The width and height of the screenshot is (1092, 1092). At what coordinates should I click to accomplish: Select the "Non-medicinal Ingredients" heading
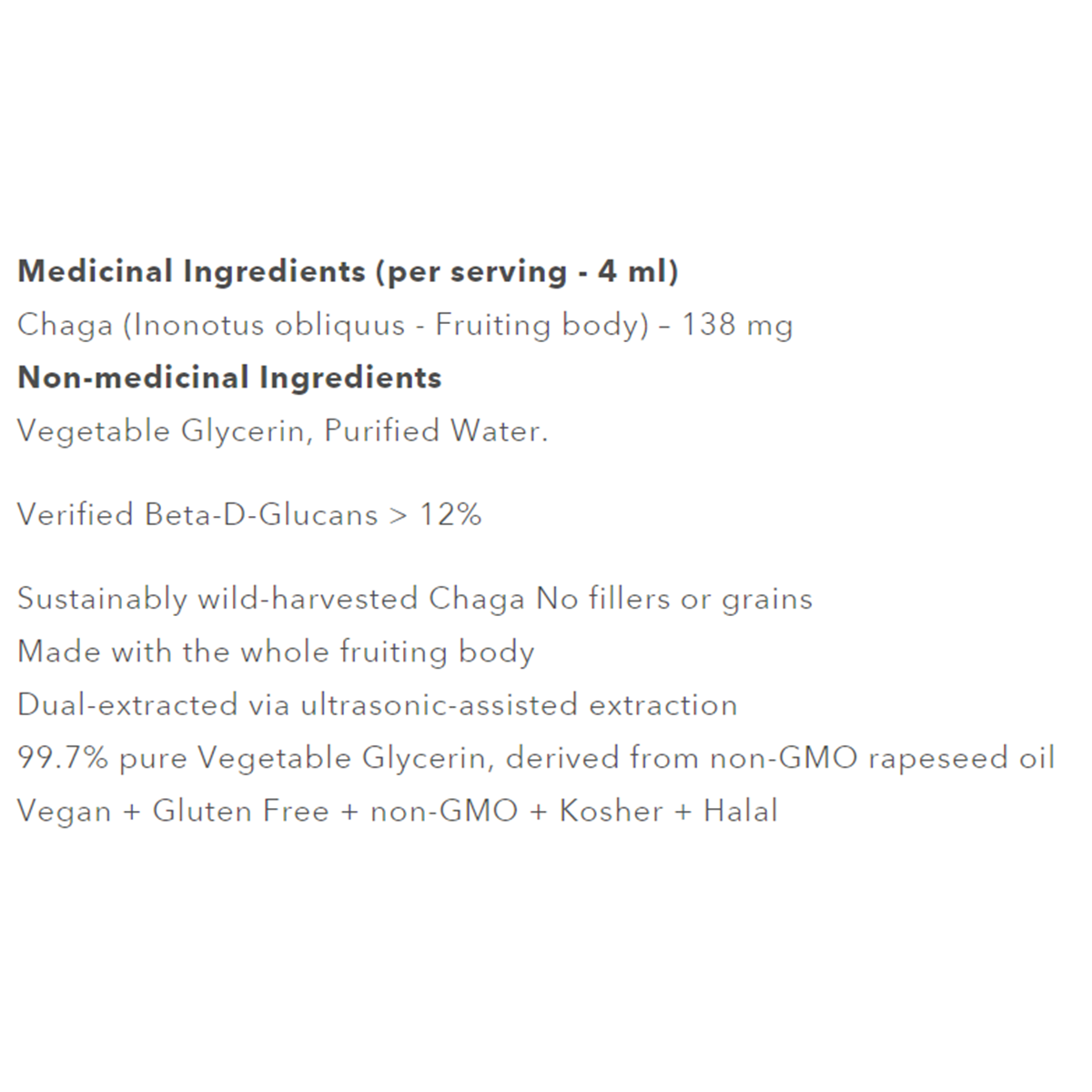(229, 378)
